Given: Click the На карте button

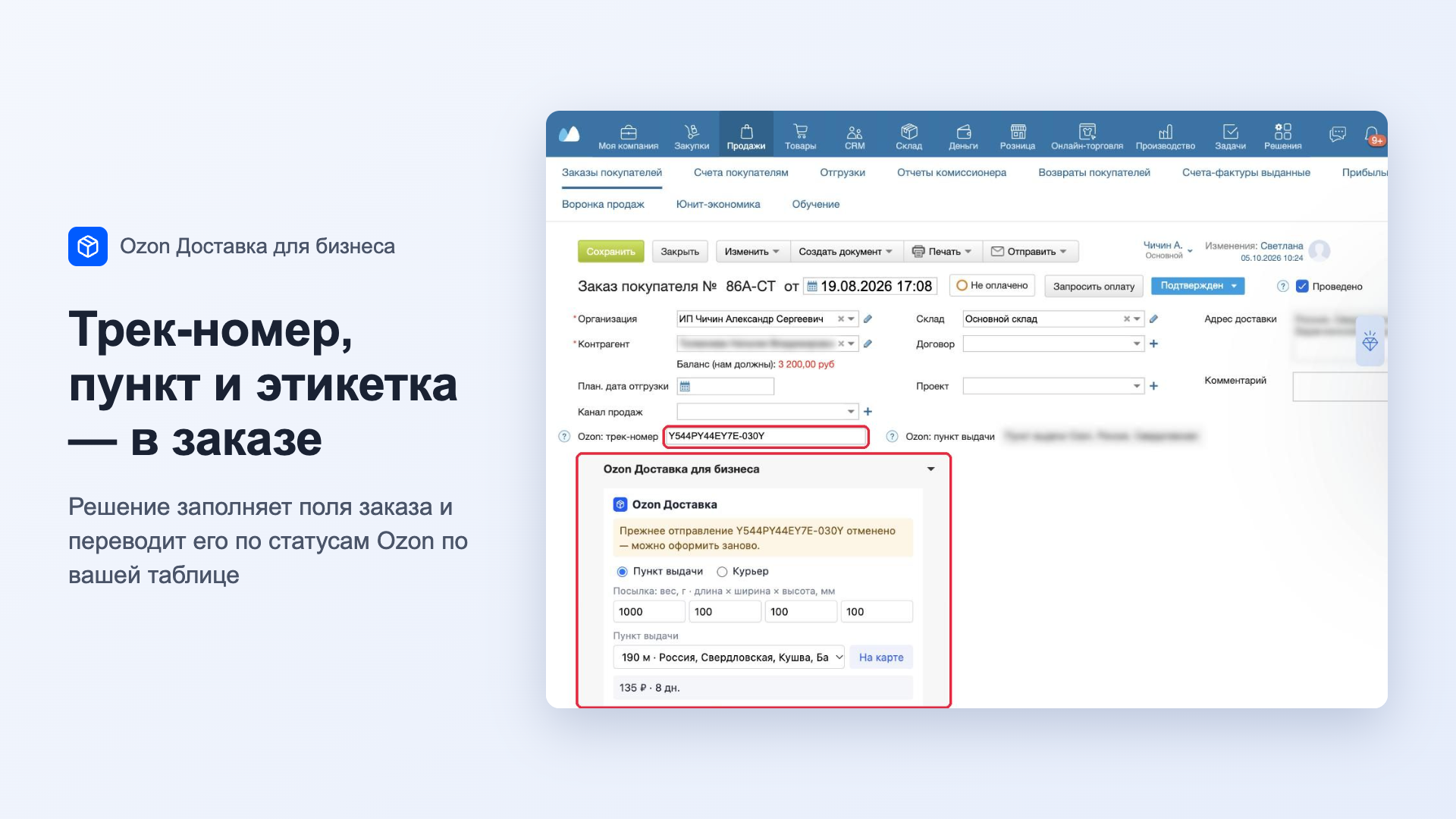Looking at the screenshot, I should [x=881, y=657].
